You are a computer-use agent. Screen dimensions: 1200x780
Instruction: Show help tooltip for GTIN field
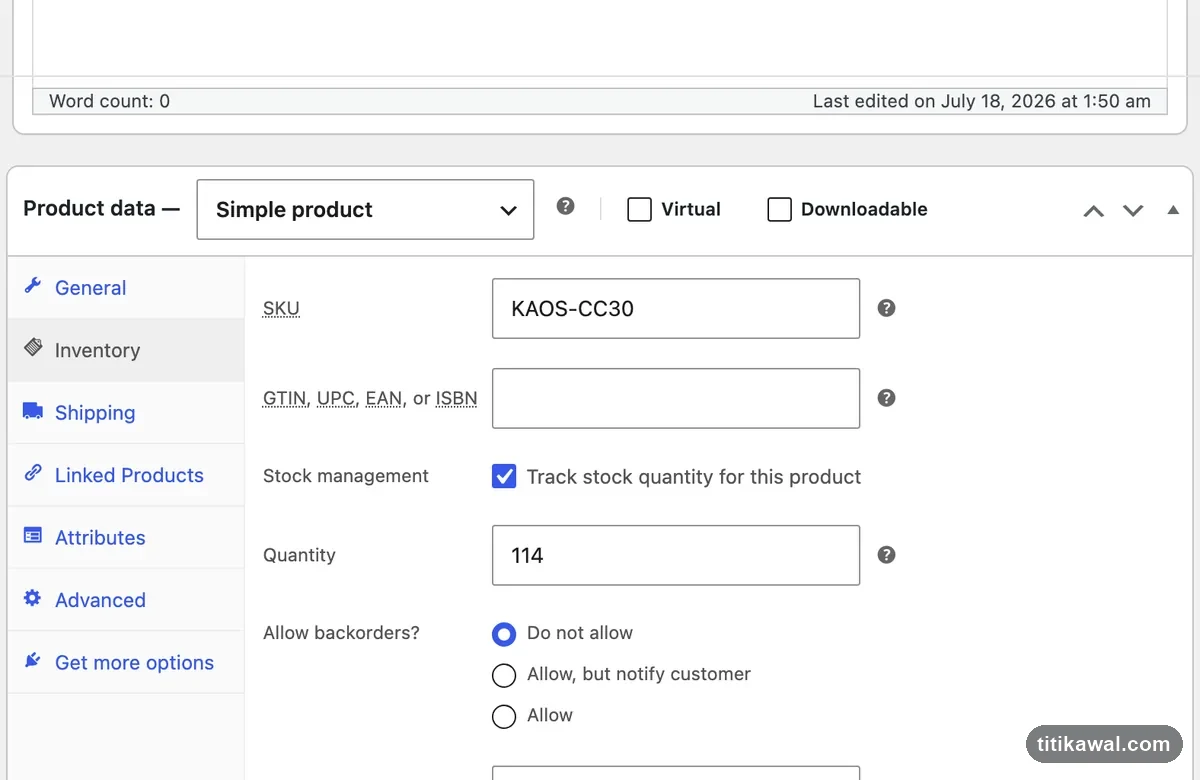coord(886,398)
